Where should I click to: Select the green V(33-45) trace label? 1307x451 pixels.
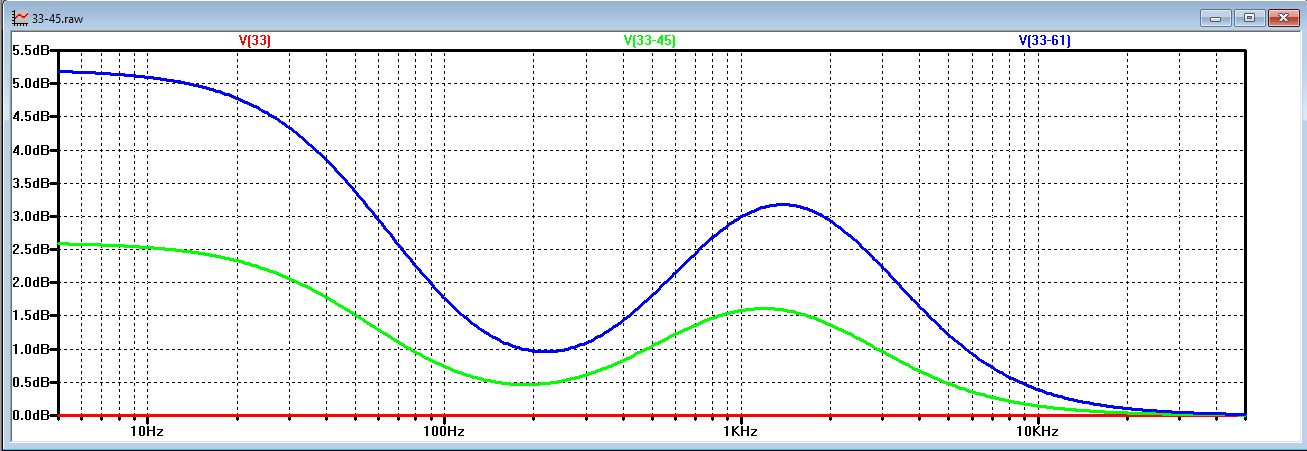(x=649, y=41)
